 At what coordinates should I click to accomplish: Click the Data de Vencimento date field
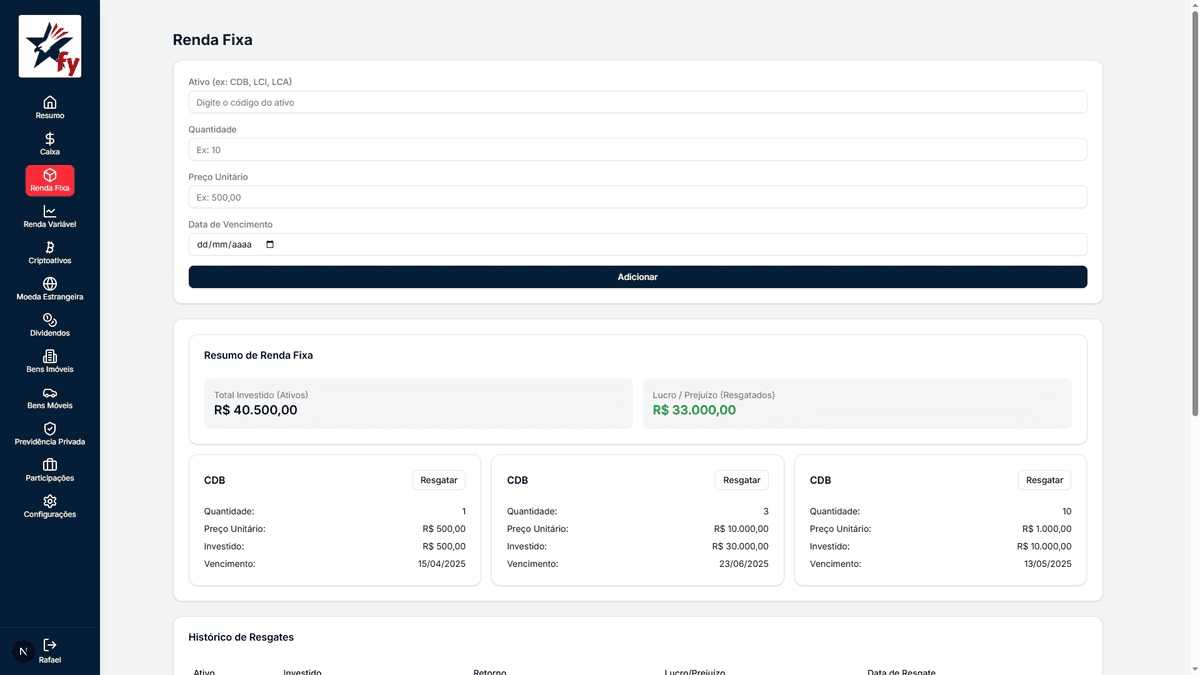point(637,244)
